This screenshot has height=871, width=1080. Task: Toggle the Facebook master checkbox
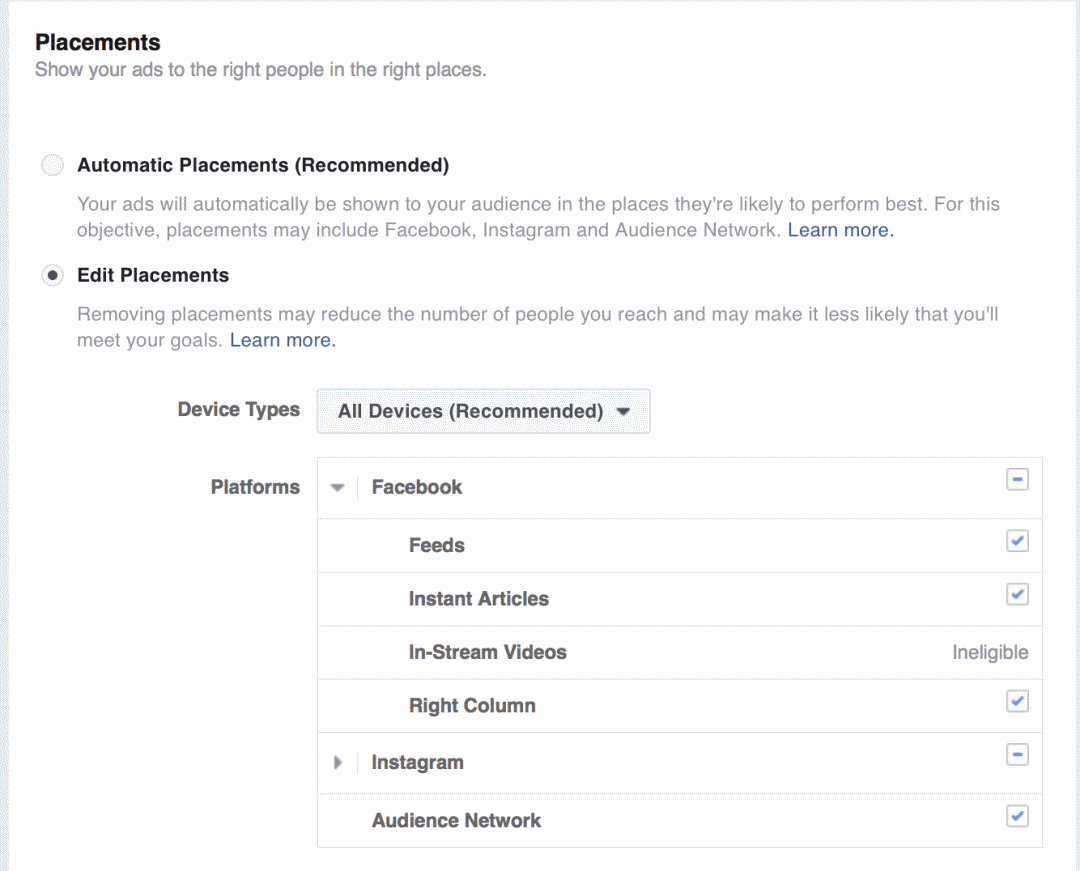(x=1017, y=480)
